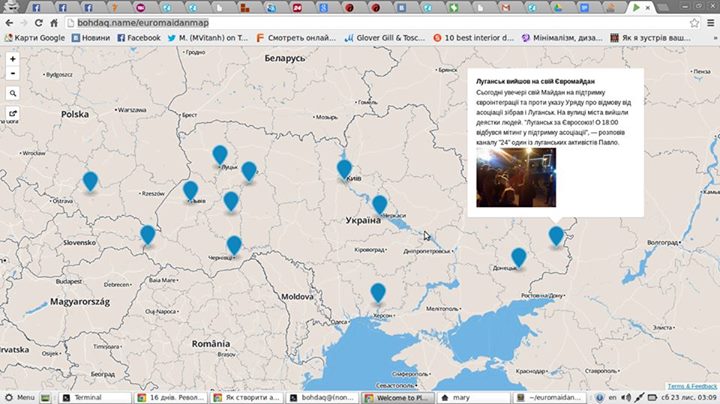Viewport: 720px width, 404px height.
Task: Open the Новини bookmark
Action: 89,38
